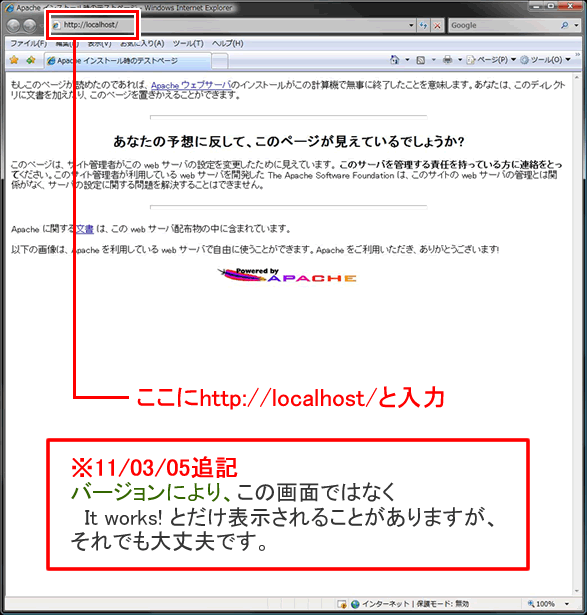Expand the print options dropdown arrow
This screenshot has width=587, height=615.
(x=460, y=60)
